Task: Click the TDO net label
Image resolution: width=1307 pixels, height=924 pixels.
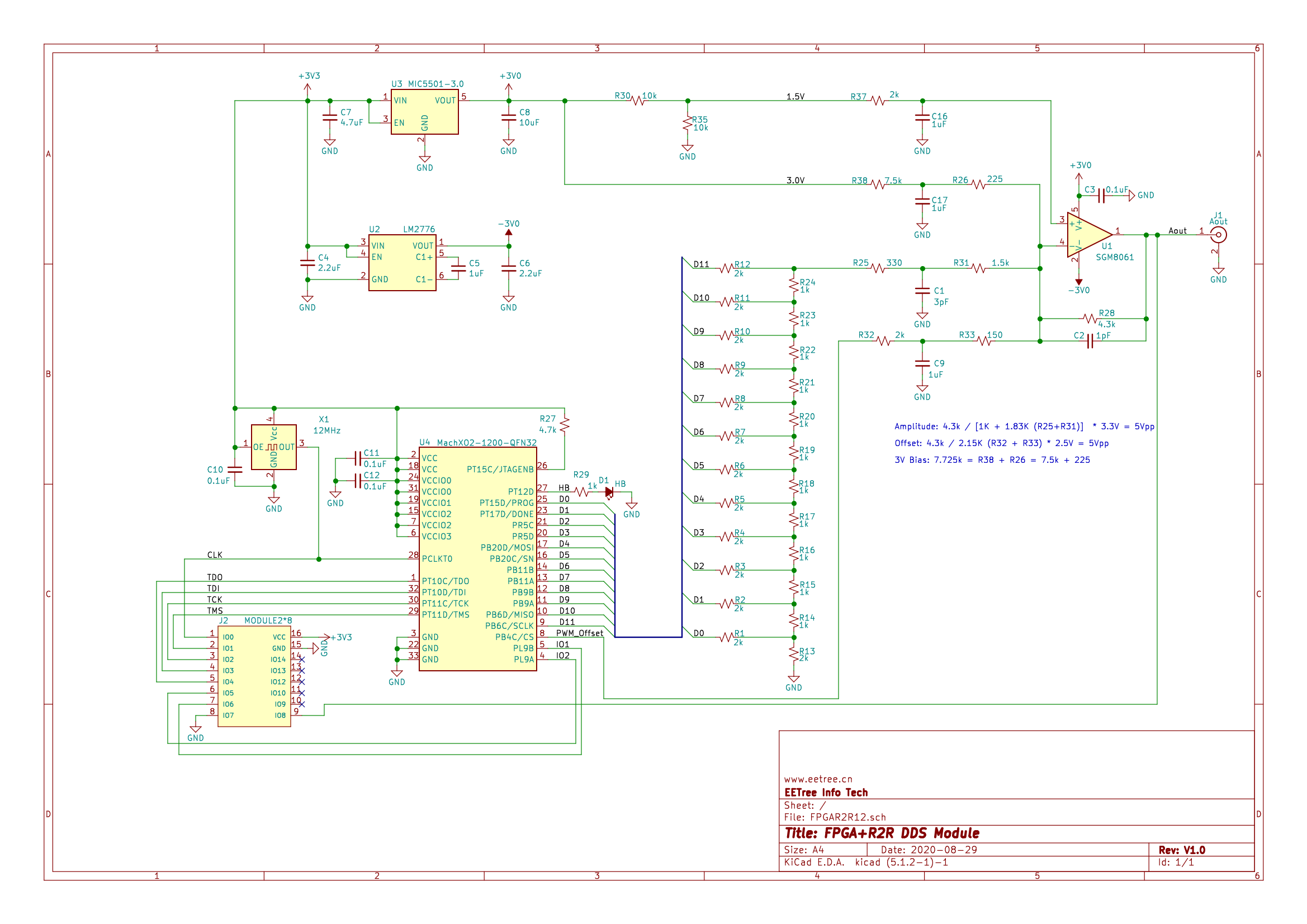Action: click(x=215, y=577)
